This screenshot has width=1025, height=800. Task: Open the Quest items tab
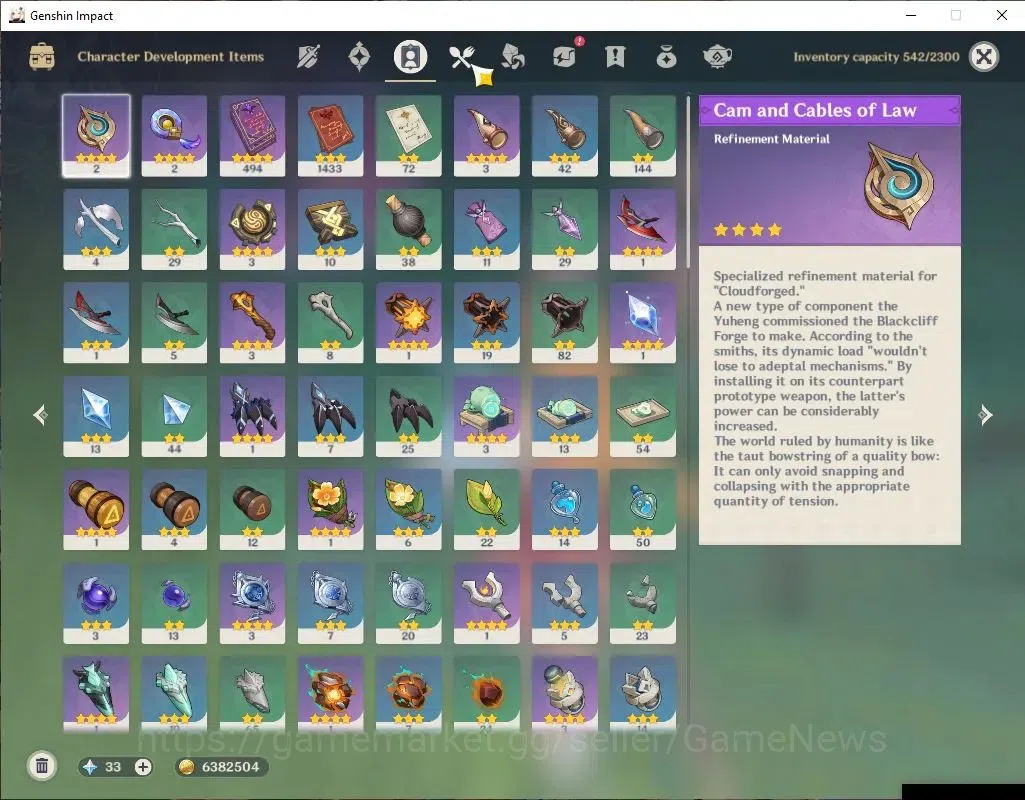[x=615, y=57]
